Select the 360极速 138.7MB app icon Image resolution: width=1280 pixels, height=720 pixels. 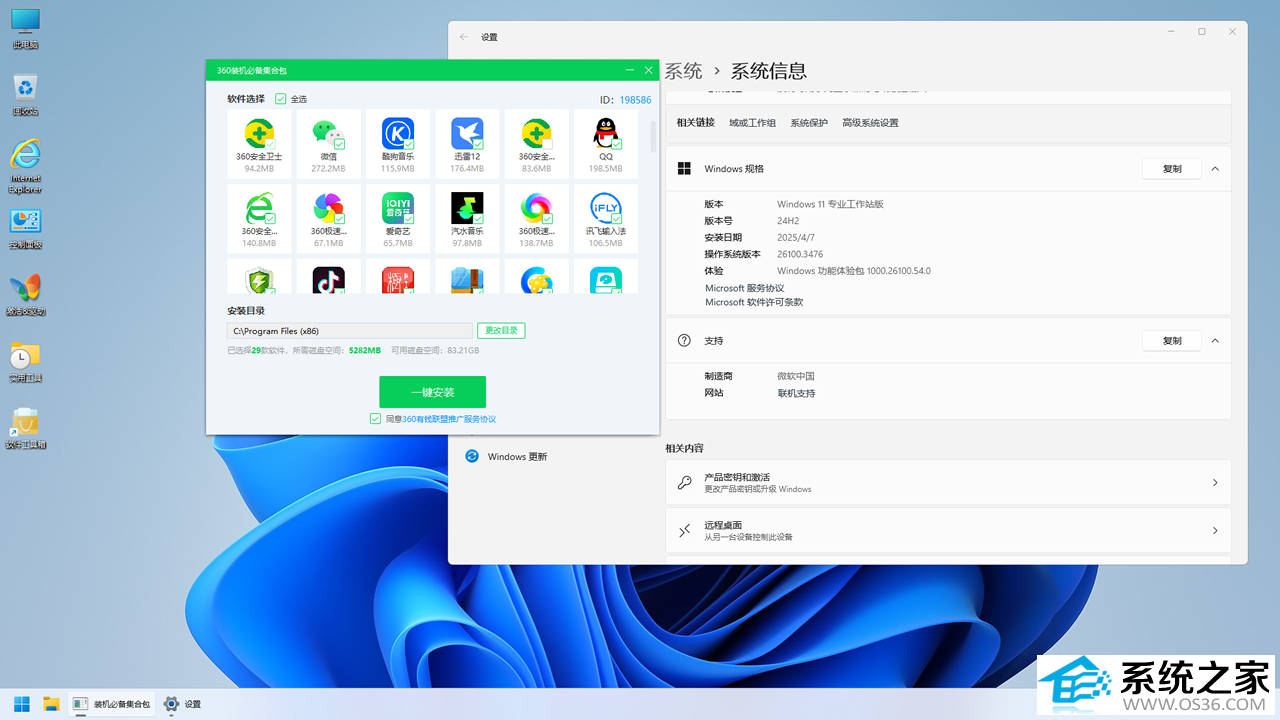(537, 208)
